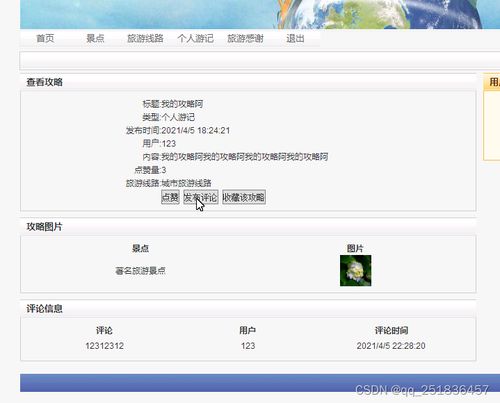Open 旅游线路 in the navigation bar
This screenshot has width=500, height=403.
pyautogui.click(x=145, y=38)
